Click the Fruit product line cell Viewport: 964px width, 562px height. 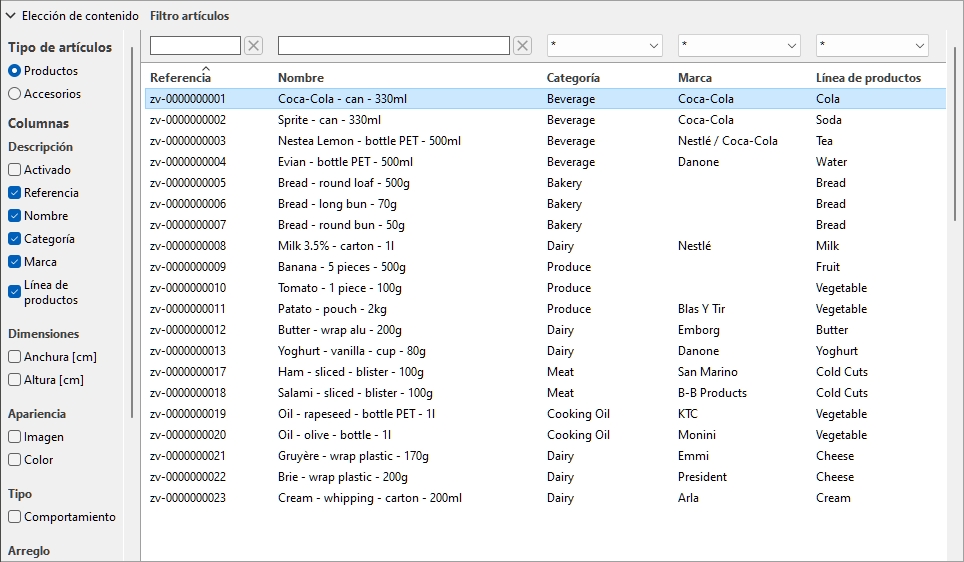828,267
